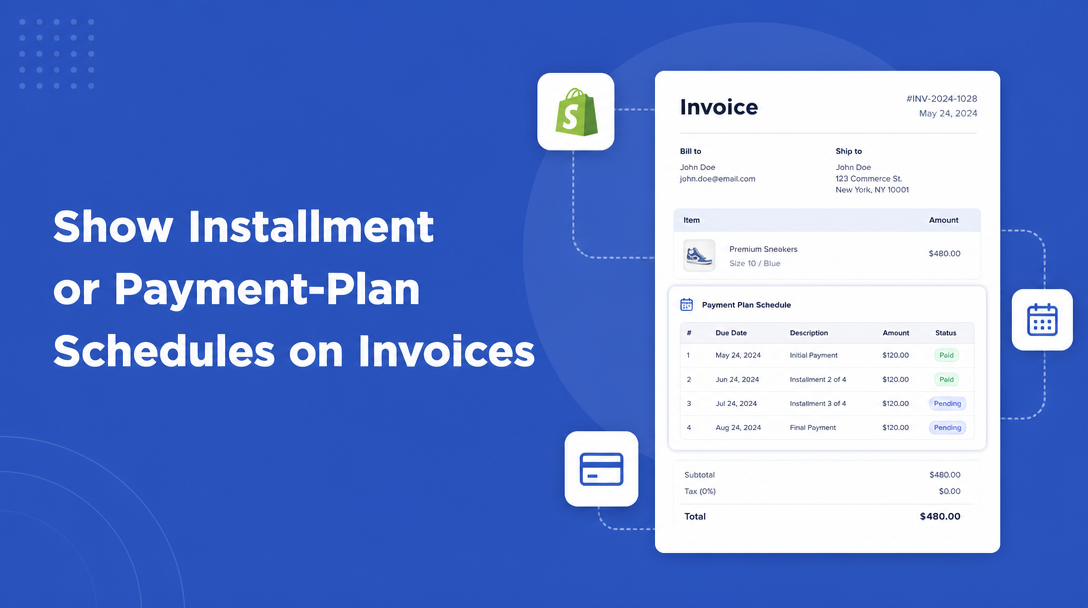Click the Due Date column header
The image size is (1088, 608).
pyautogui.click(x=731, y=333)
